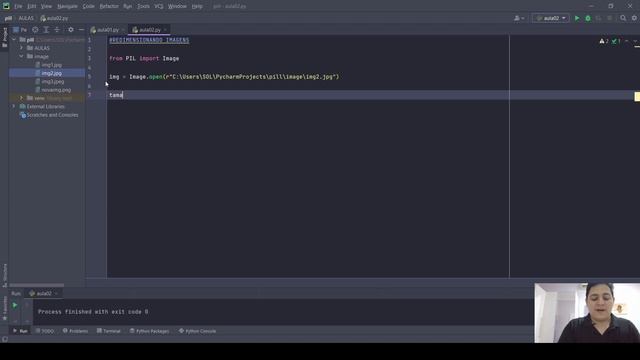Open the Refactor menu
The image size is (640, 360).
pyautogui.click(x=109, y=6)
